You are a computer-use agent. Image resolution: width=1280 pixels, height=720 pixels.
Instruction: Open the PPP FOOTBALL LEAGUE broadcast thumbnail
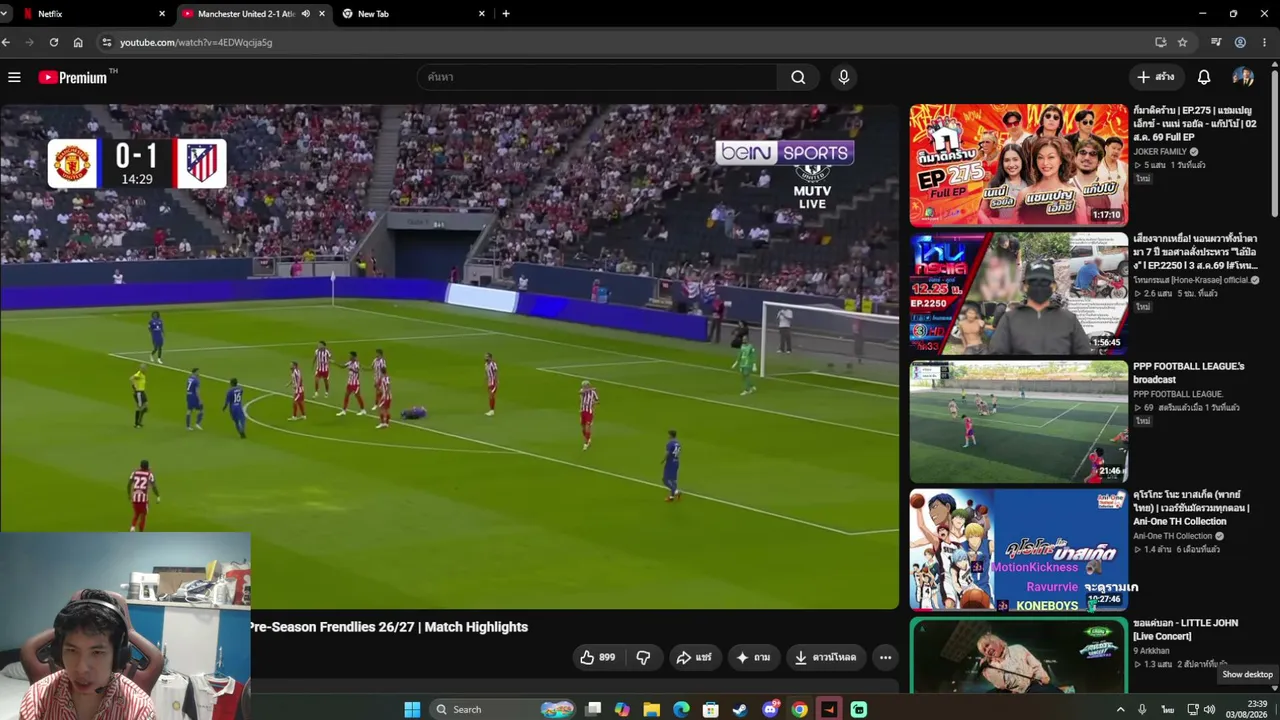coord(1018,421)
